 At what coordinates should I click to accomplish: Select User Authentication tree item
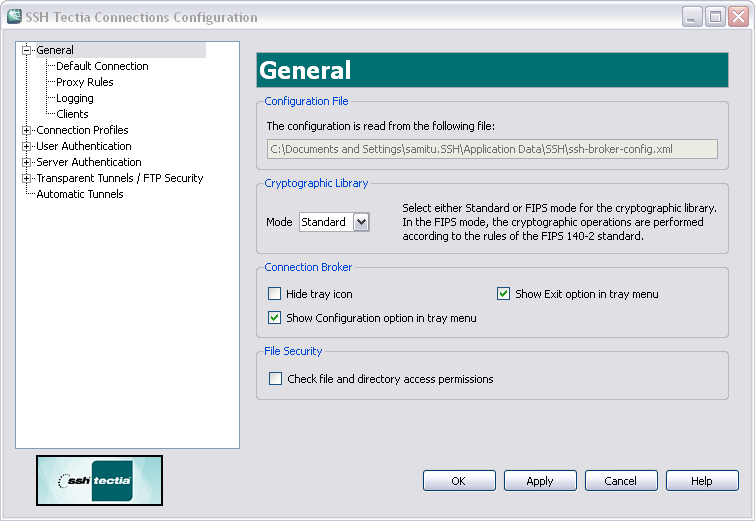[x=84, y=146]
